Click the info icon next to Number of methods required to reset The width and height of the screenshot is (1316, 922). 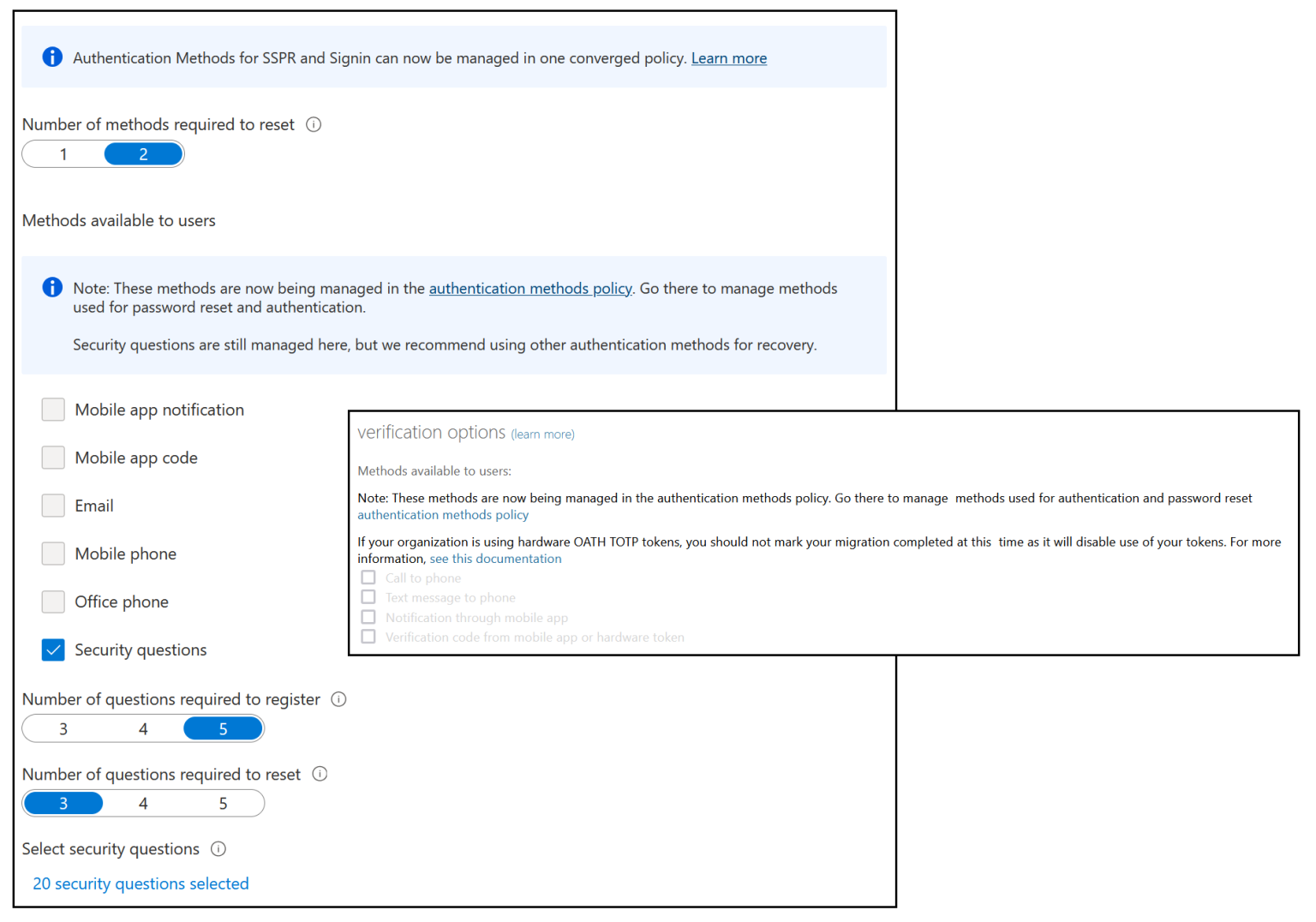click(314, 124)
